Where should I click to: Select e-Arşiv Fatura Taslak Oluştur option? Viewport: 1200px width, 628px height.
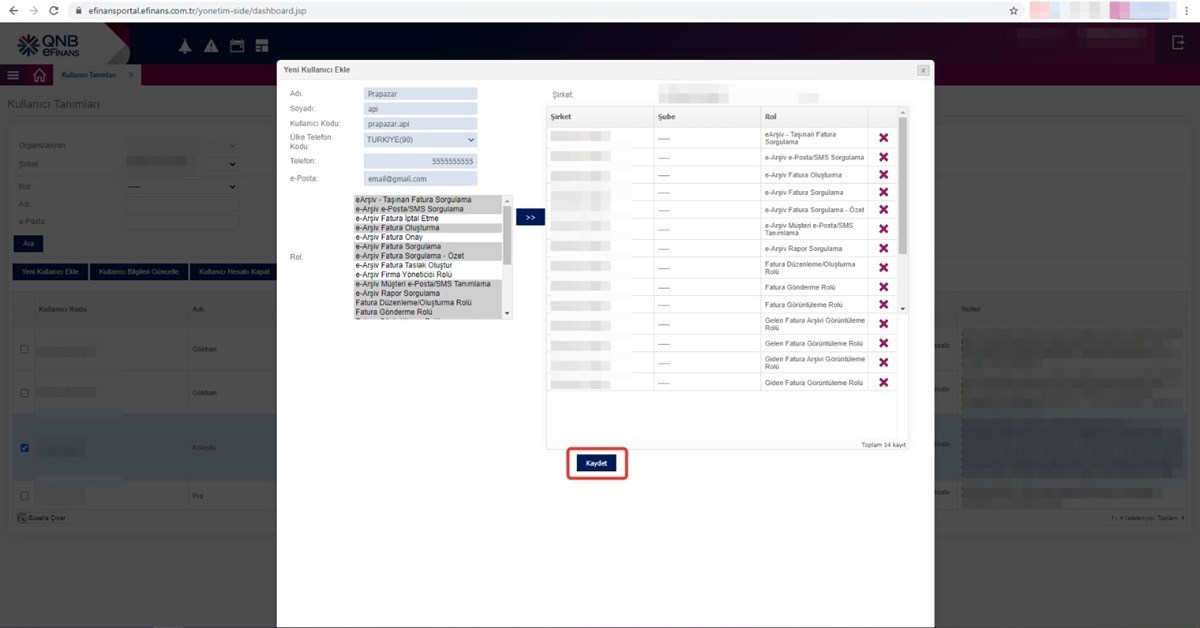[x=428, y=265]
